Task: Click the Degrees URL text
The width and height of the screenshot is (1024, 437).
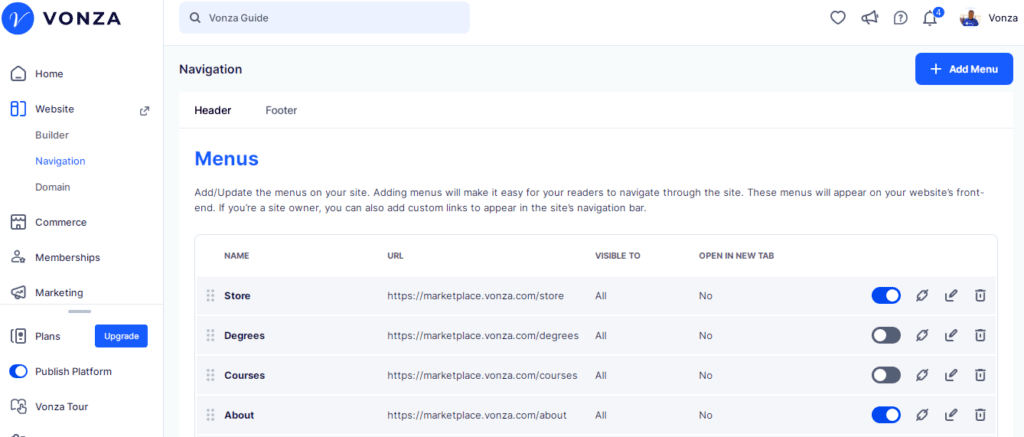Action: coord(483,336)
